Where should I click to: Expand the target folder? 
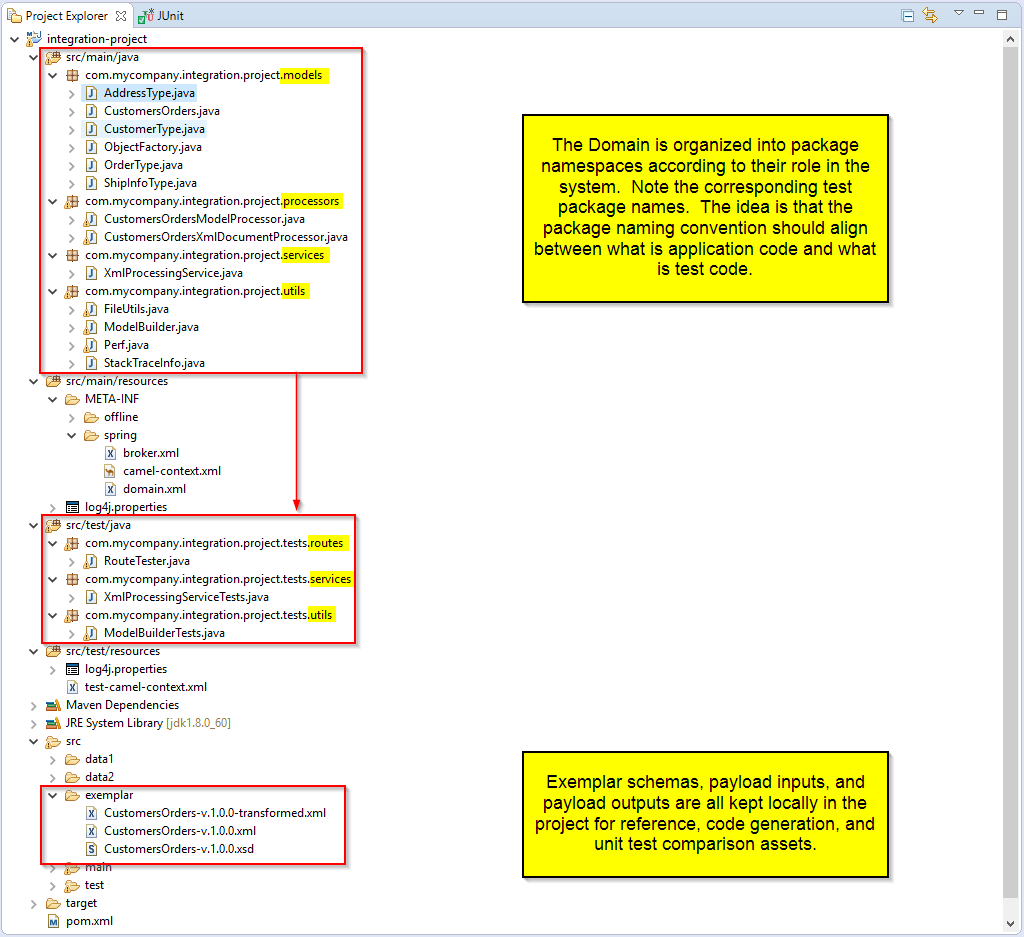33,903
